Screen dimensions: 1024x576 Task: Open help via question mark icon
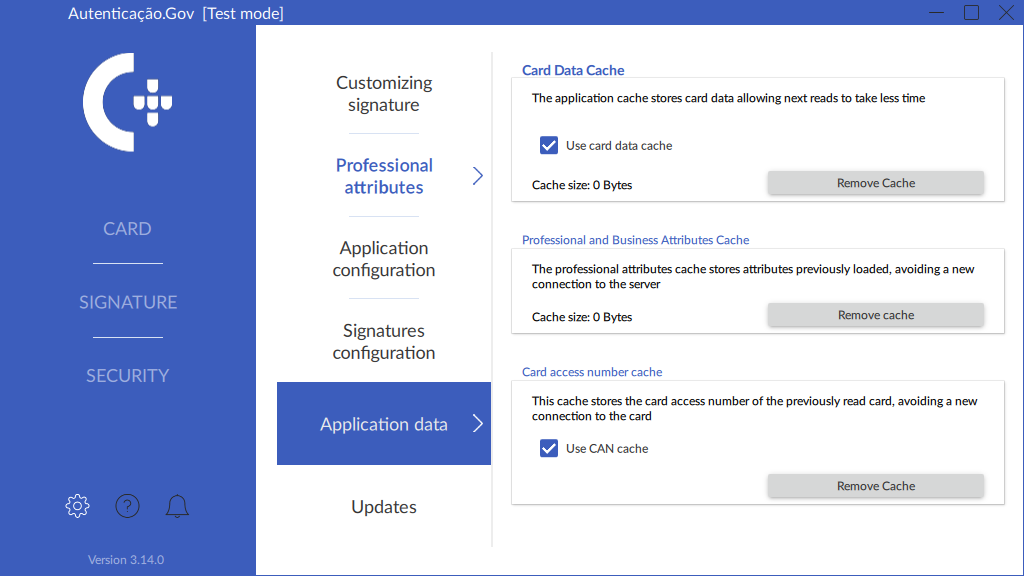tap(127, 506)
